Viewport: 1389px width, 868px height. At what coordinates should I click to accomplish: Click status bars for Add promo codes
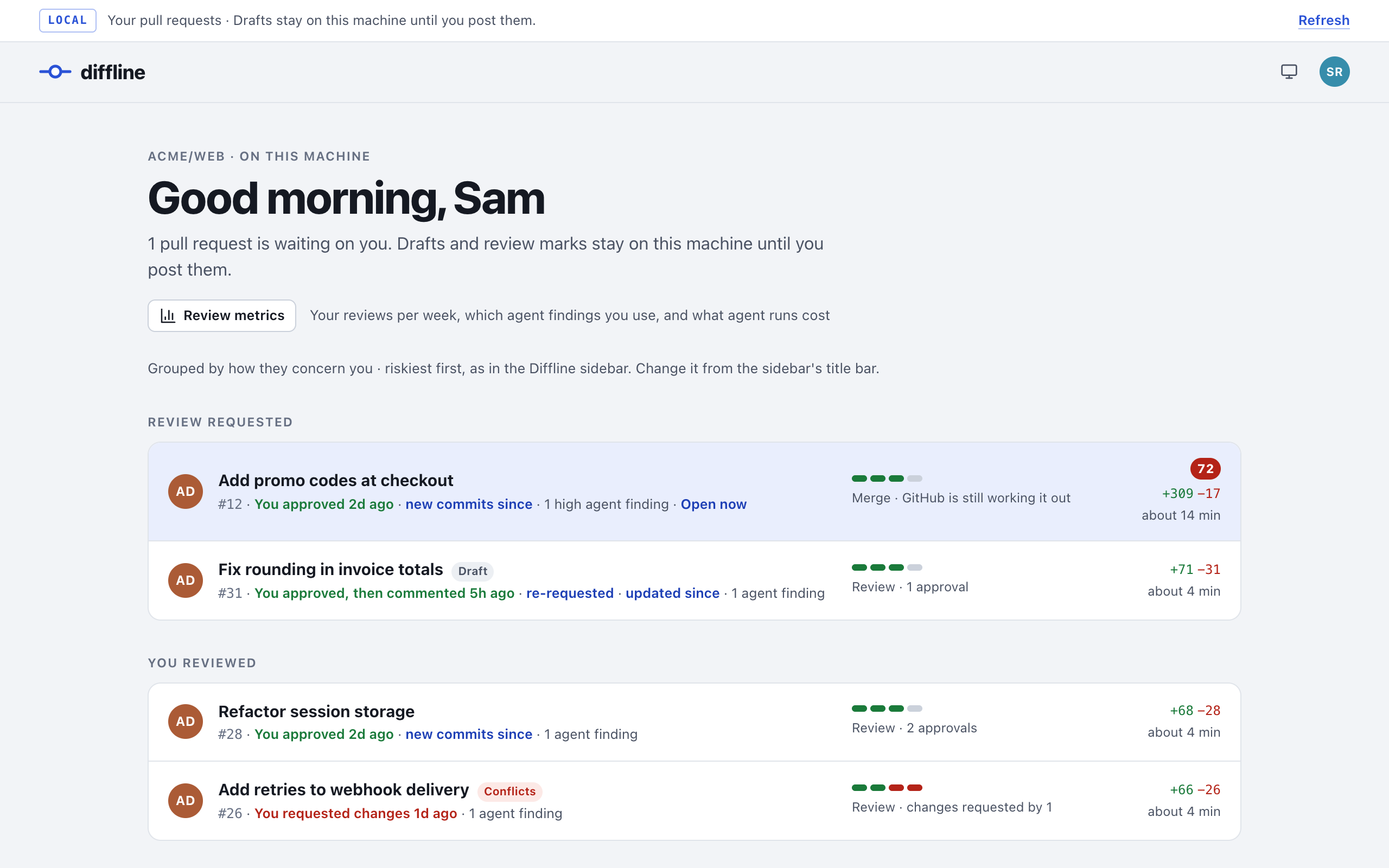coord(887,478)
